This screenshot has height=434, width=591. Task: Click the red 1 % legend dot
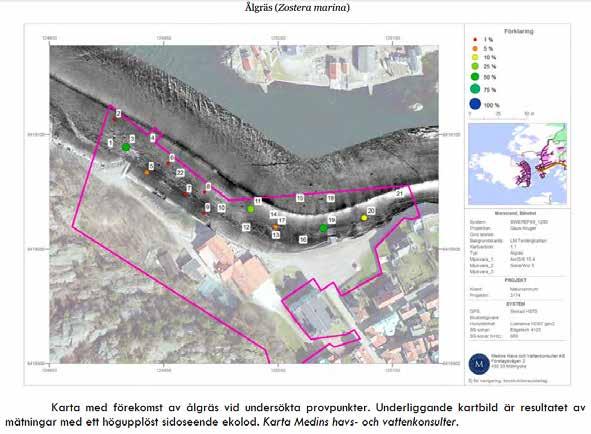pyautogui.click(x=475, y=39)
